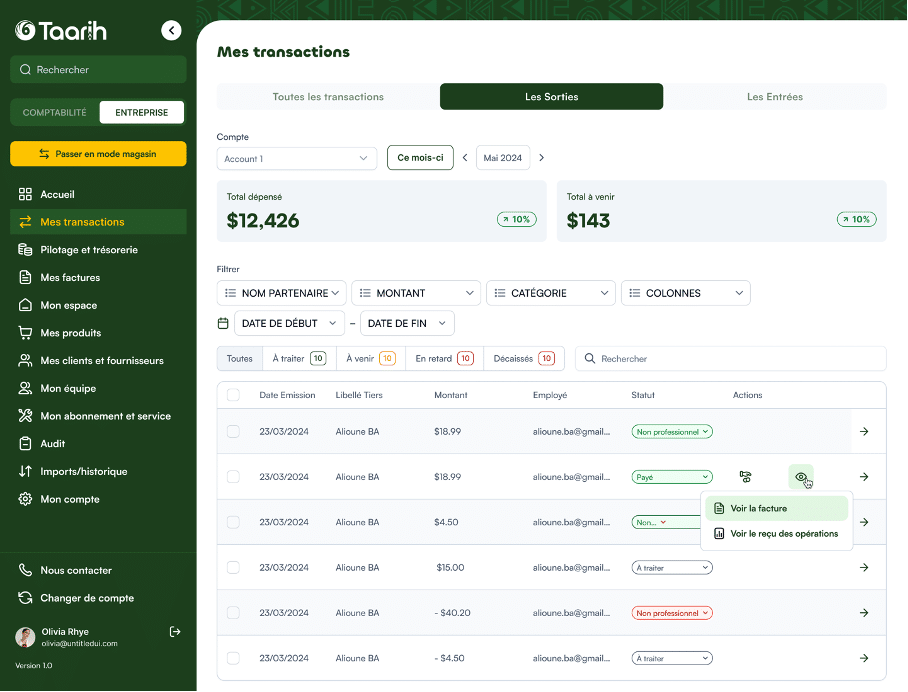Go to the previous month with the left chevron
Viewport: 908px width, 692px height.
coord(465,158)
